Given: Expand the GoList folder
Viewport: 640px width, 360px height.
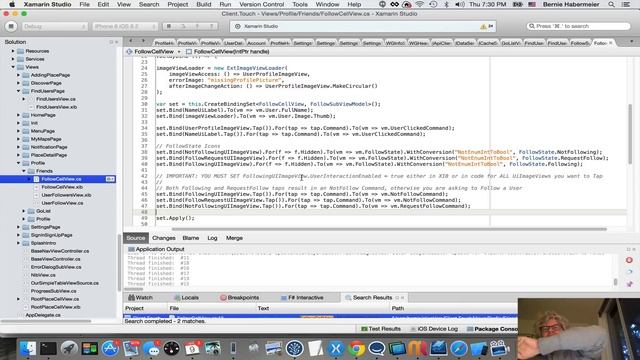Looking at the screenshot, I should [x=24, y=211].
